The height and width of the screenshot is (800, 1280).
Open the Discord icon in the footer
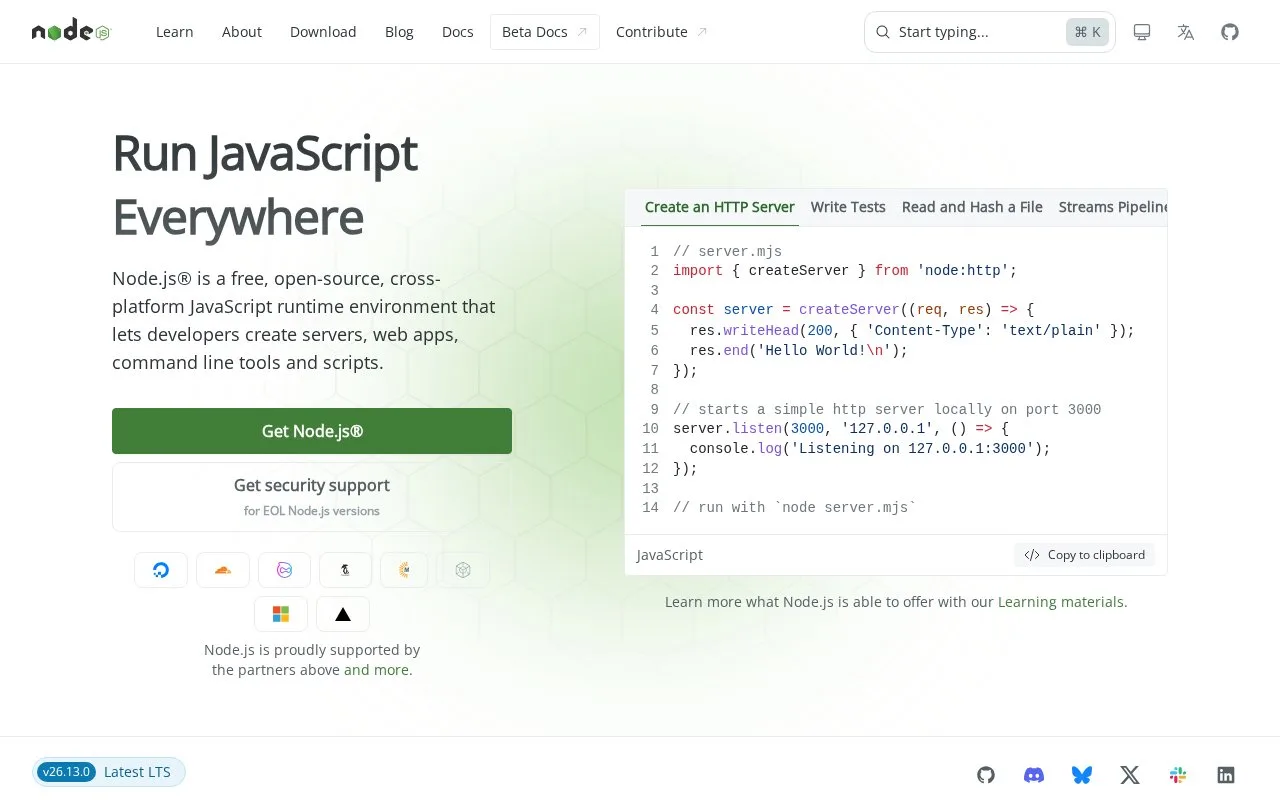tap(1034, 774)
